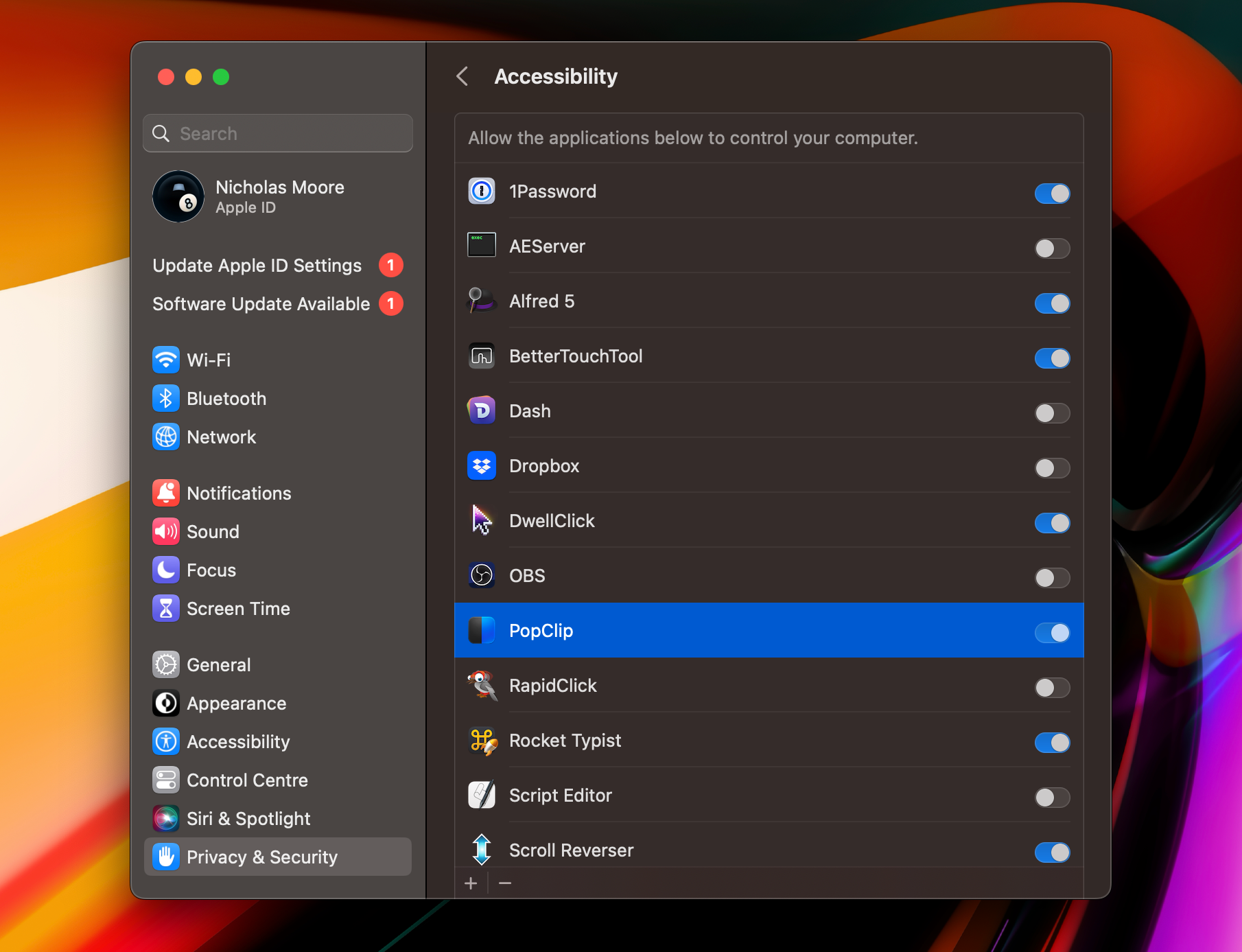Open the Screen Time settings label
This screenshot has height=952, width=1242.
tap(238, 608)
